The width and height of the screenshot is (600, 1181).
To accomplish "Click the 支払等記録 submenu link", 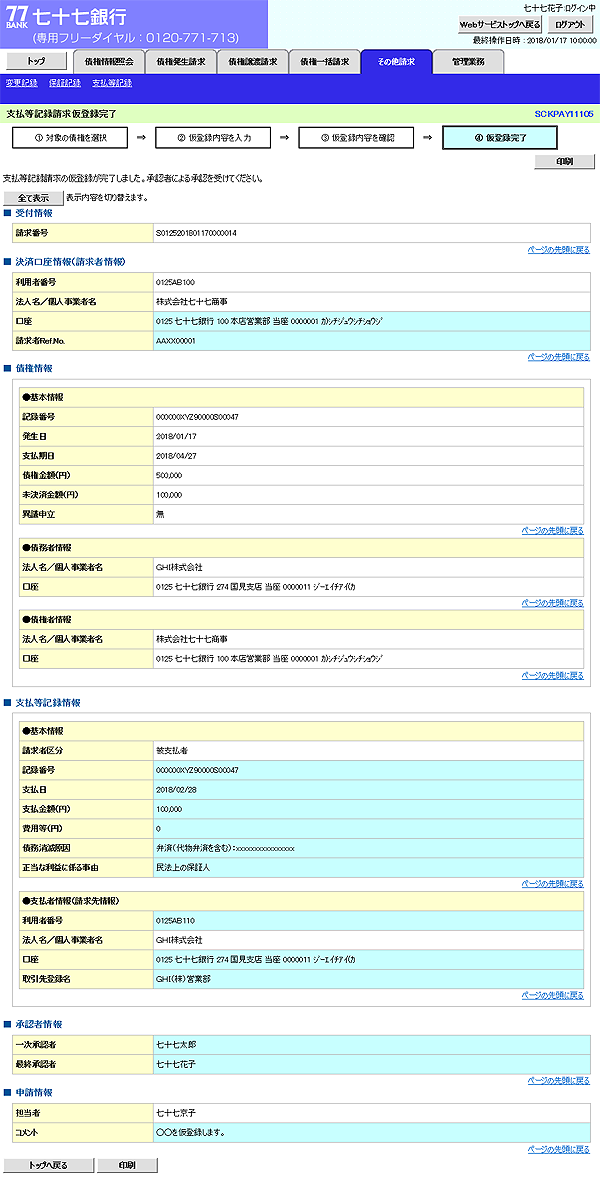I will tap(112, 83).
